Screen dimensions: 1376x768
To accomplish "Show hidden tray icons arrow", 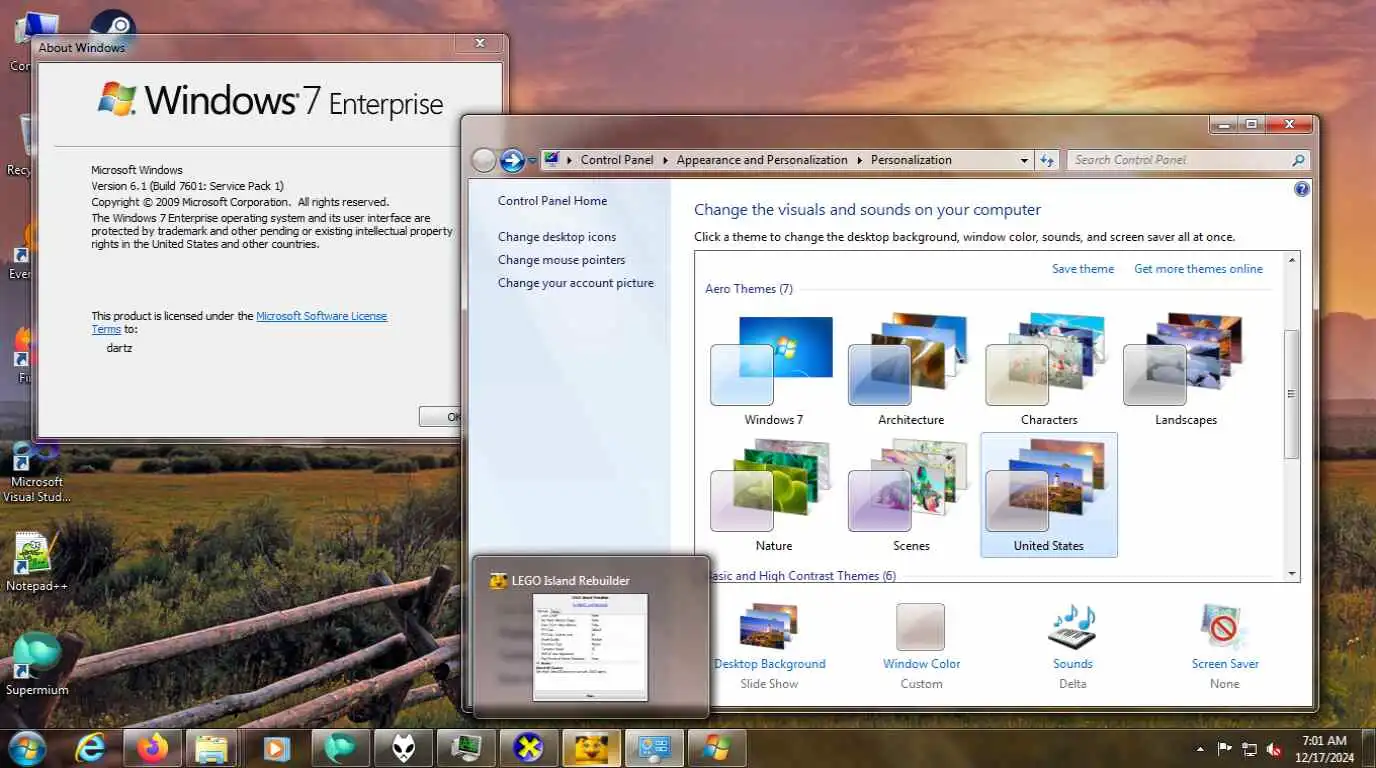I will click(1200, 749).
